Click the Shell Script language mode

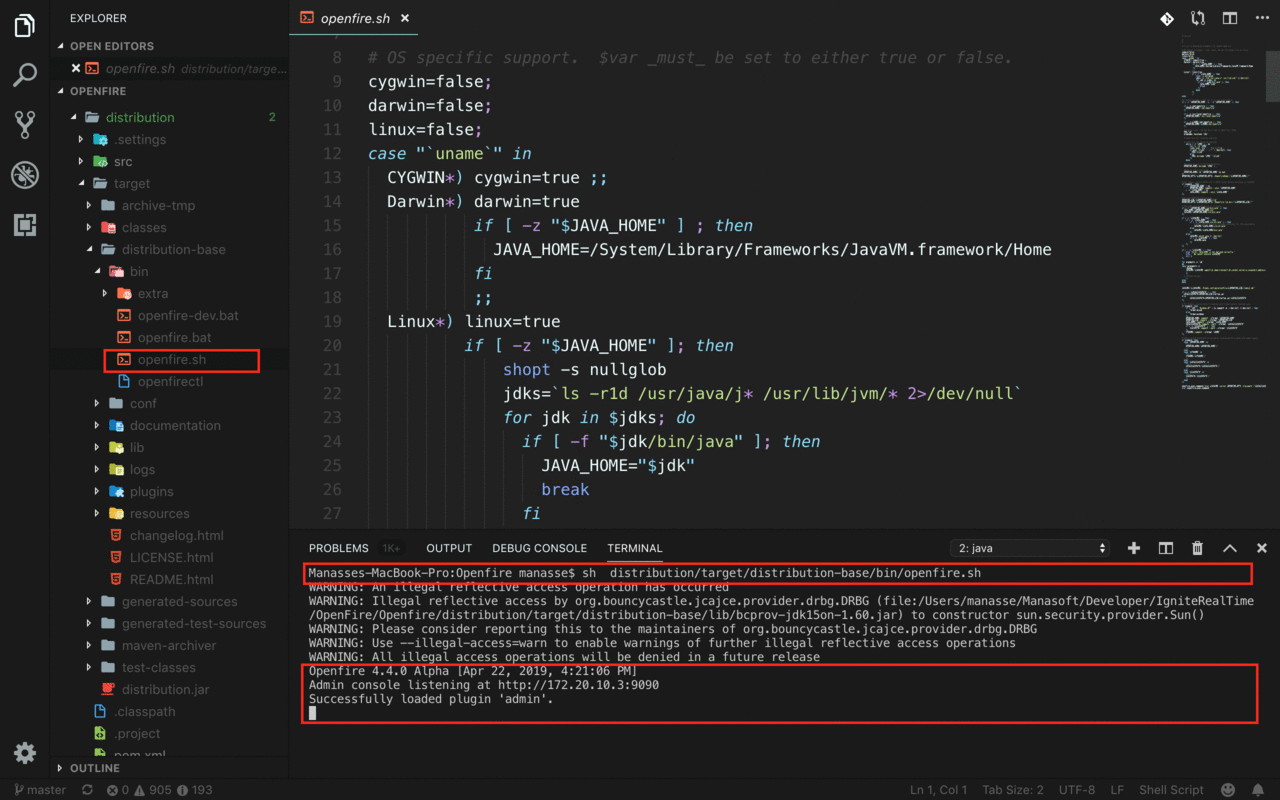point(1171,790)
